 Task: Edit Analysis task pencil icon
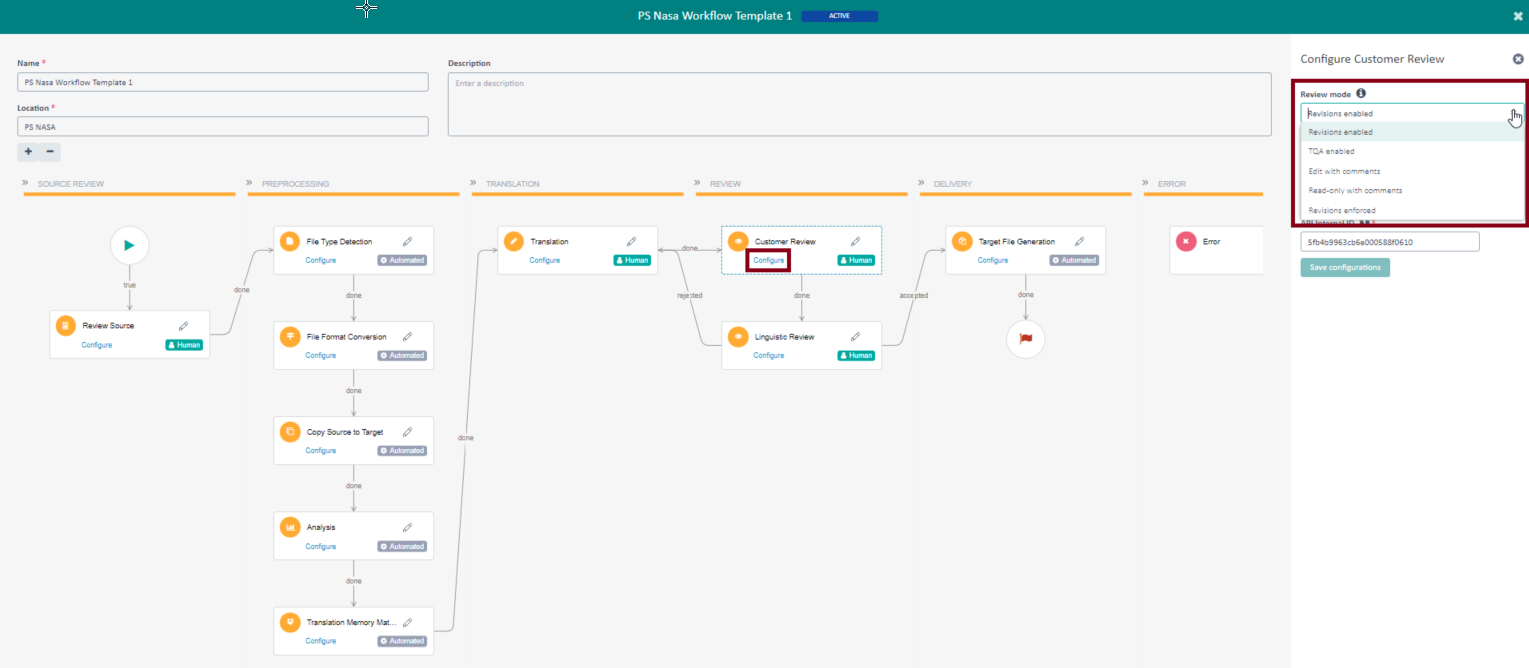pyautogui.click(x=407, y=527)
